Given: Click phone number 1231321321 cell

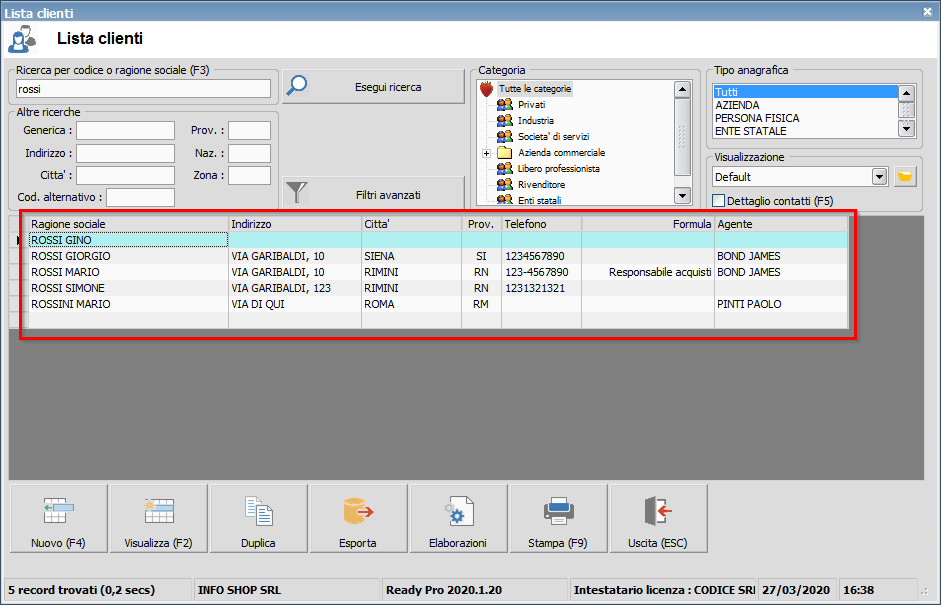Looking at the screenshot, I should 541,288.
